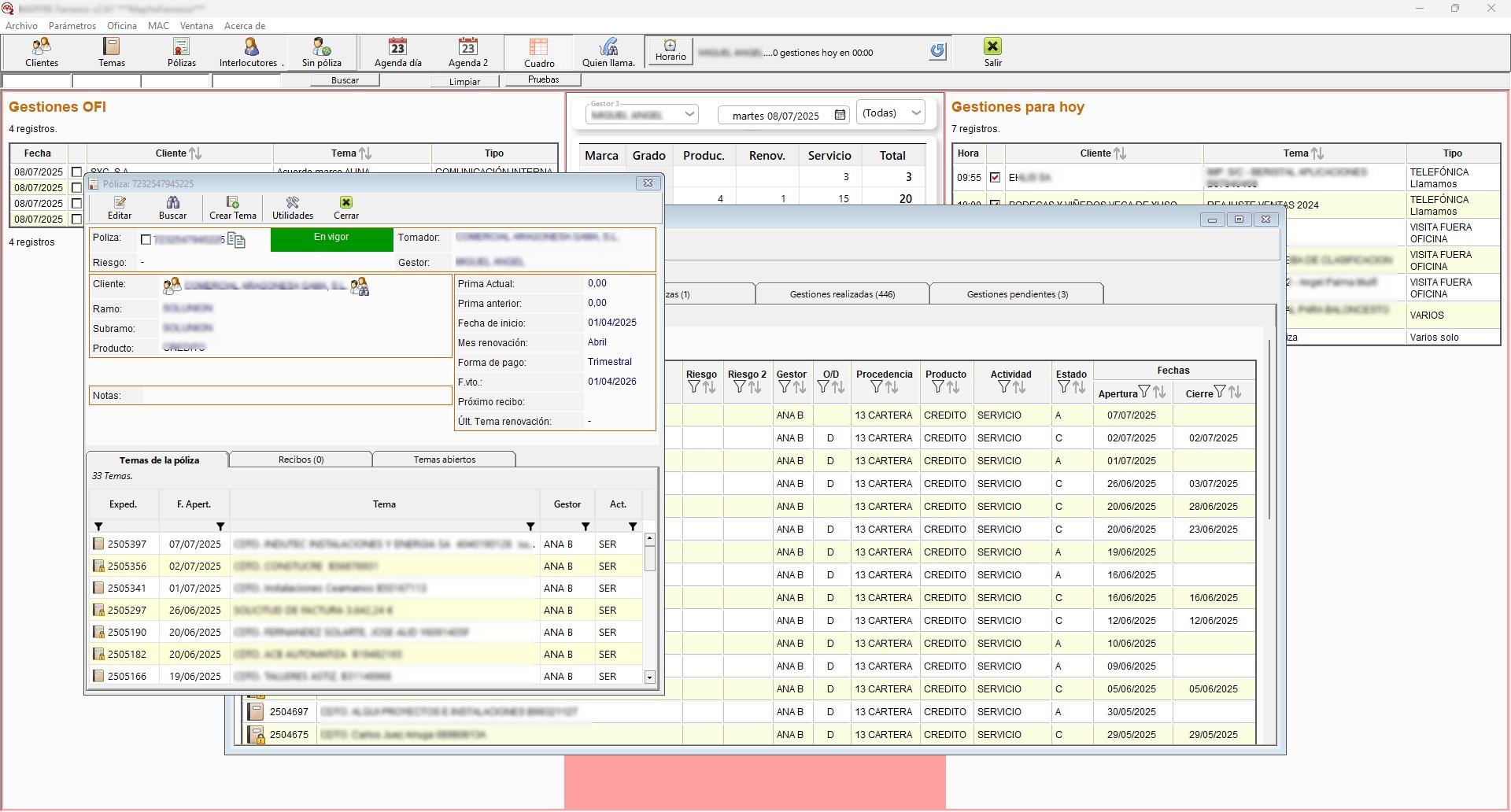The image size is (1511, 812).
Task: Sort Gestiones OFI by Tema arrows
Action: [365, 153]
